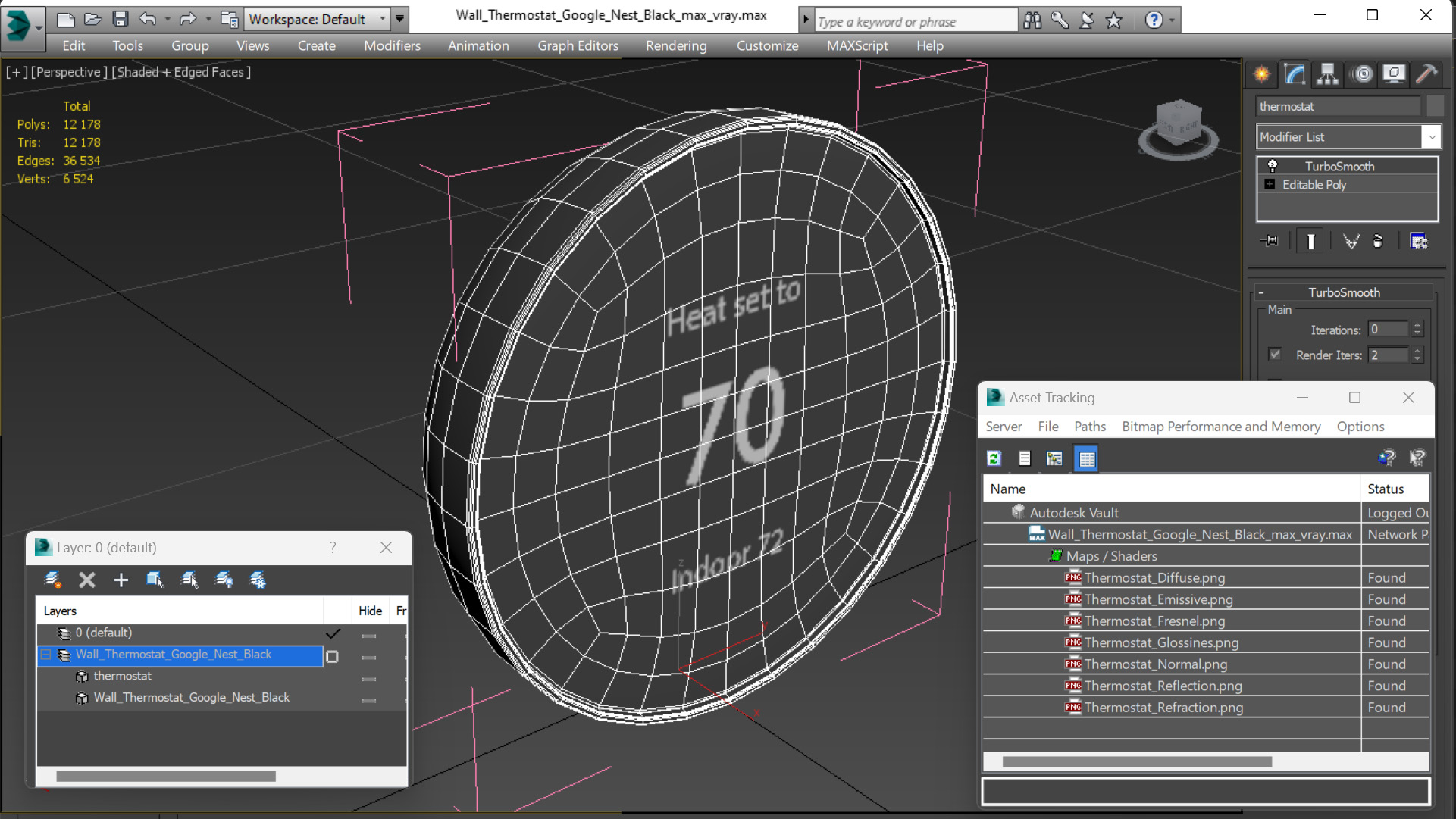Click Render Iters spinner arrows
The image size is (1456, 819).
(x=1417, y=355)
